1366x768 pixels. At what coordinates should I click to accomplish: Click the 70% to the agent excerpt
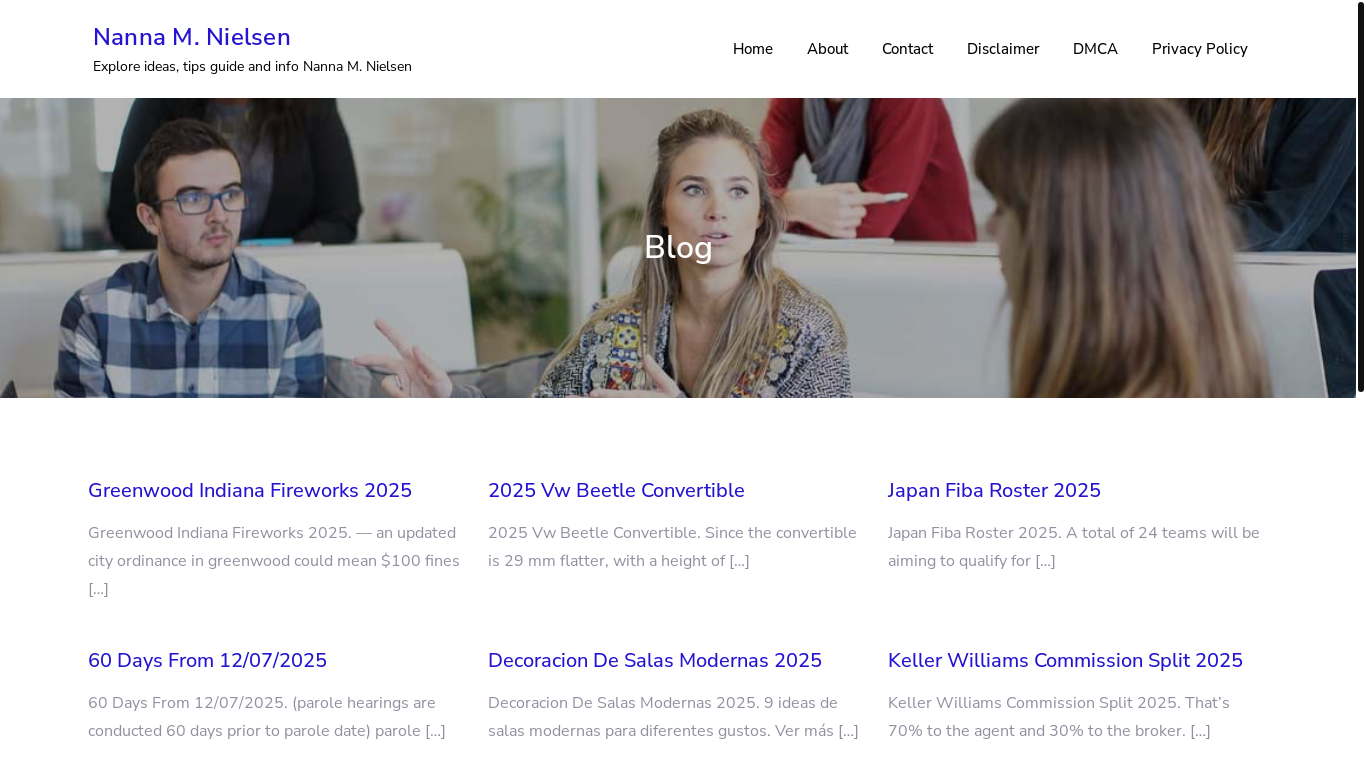1059,717
